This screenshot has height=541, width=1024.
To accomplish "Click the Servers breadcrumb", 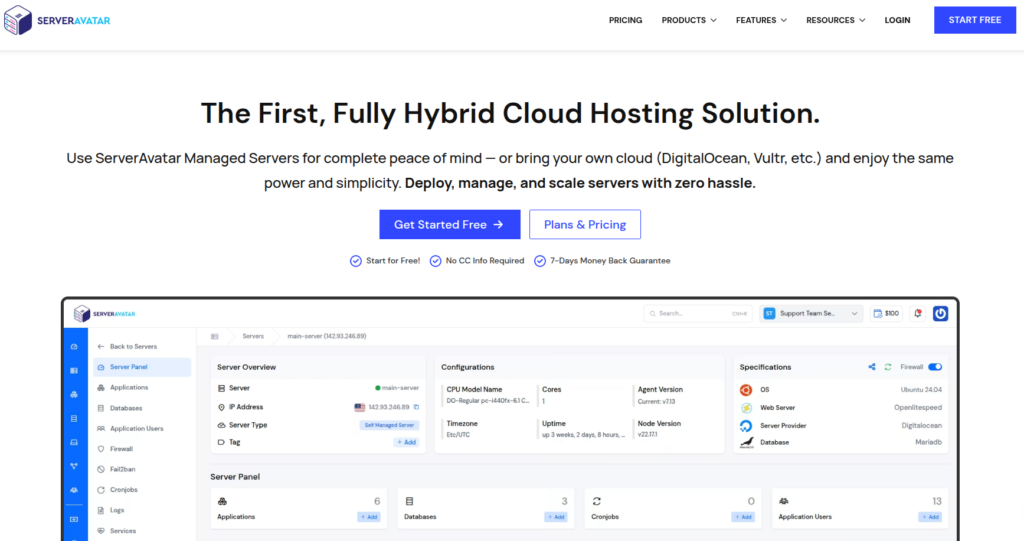I will click(253, 336).
